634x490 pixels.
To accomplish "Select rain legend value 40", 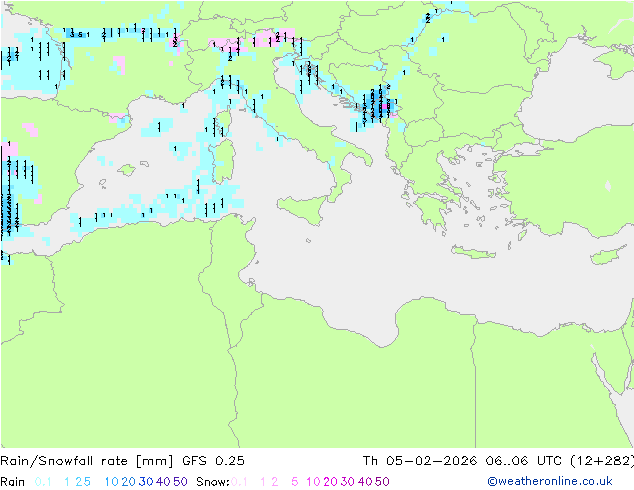I will [x=163, y=482].
